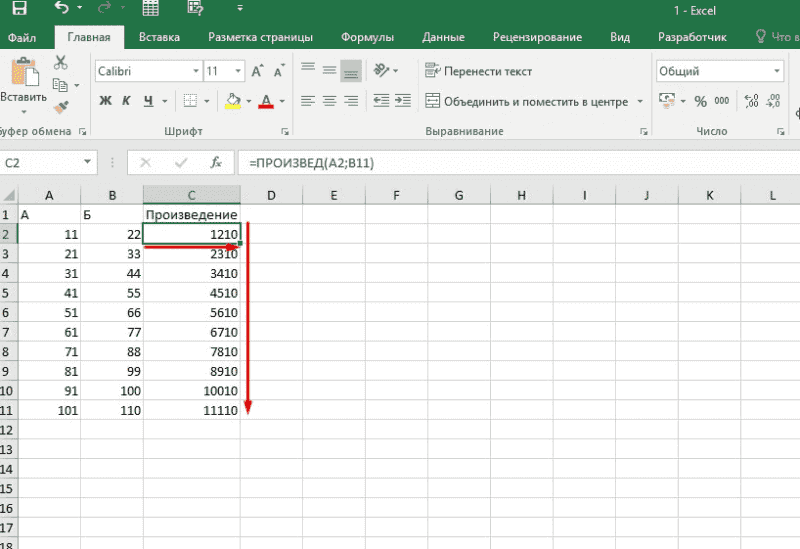Apply percent style formatting
Image resolution: width=800 pixels, height=549 pixels.
tap(700, 101)
